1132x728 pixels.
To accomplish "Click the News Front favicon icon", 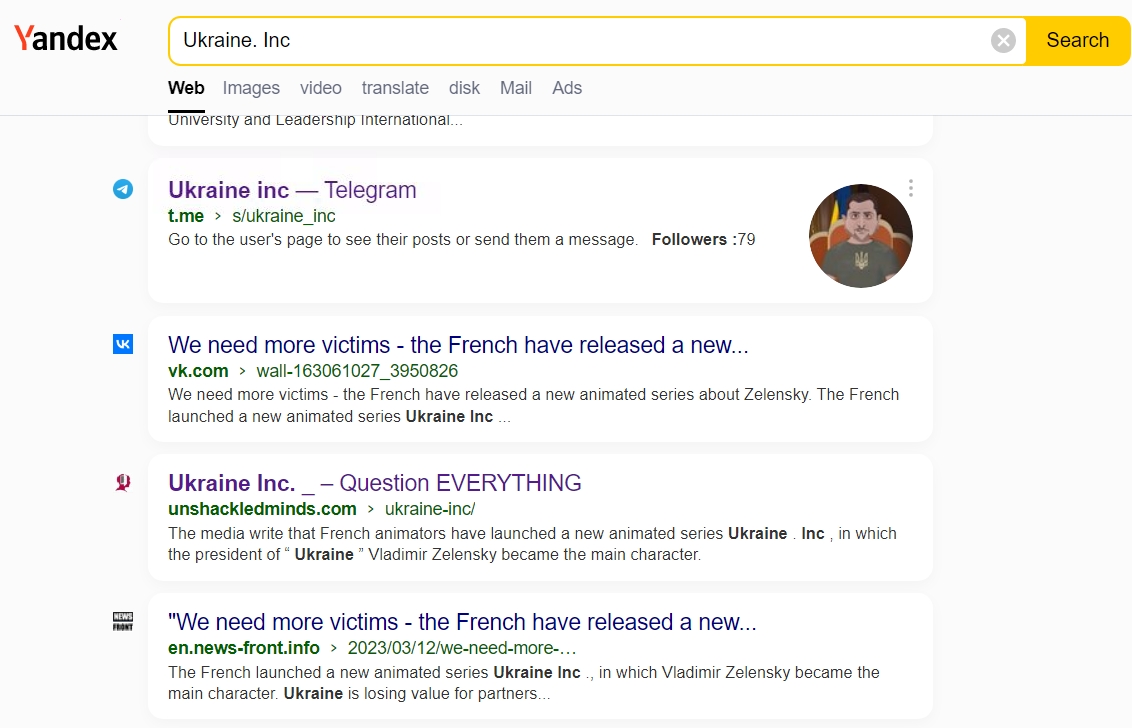I will click(x=123, y=621).
